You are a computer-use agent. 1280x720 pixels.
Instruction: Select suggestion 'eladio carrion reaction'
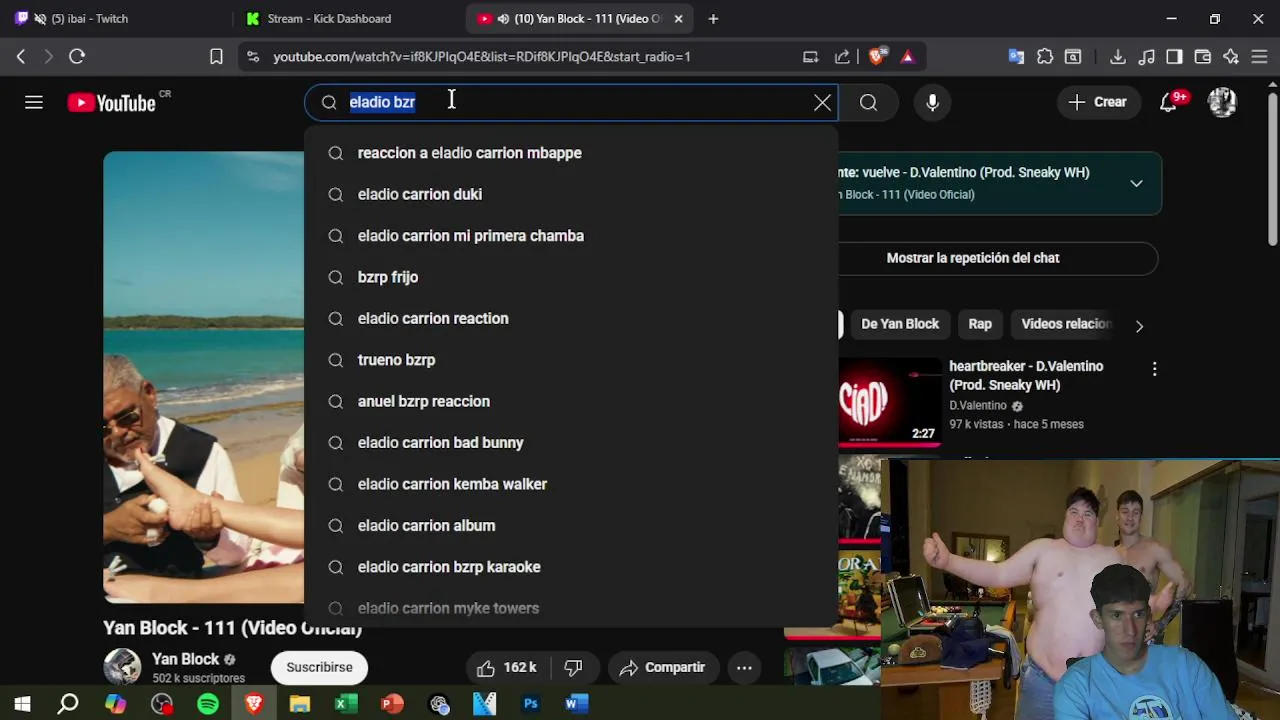[570, 318]
